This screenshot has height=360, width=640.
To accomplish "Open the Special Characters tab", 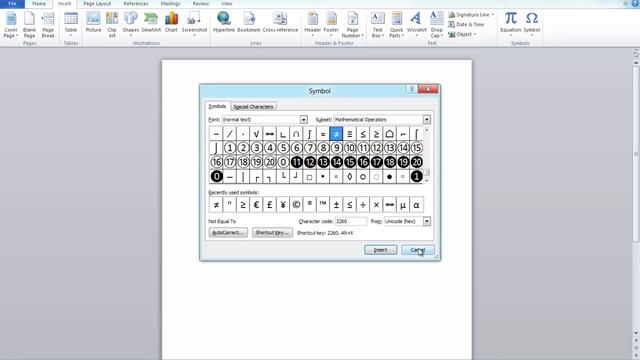I will [253, 107].
